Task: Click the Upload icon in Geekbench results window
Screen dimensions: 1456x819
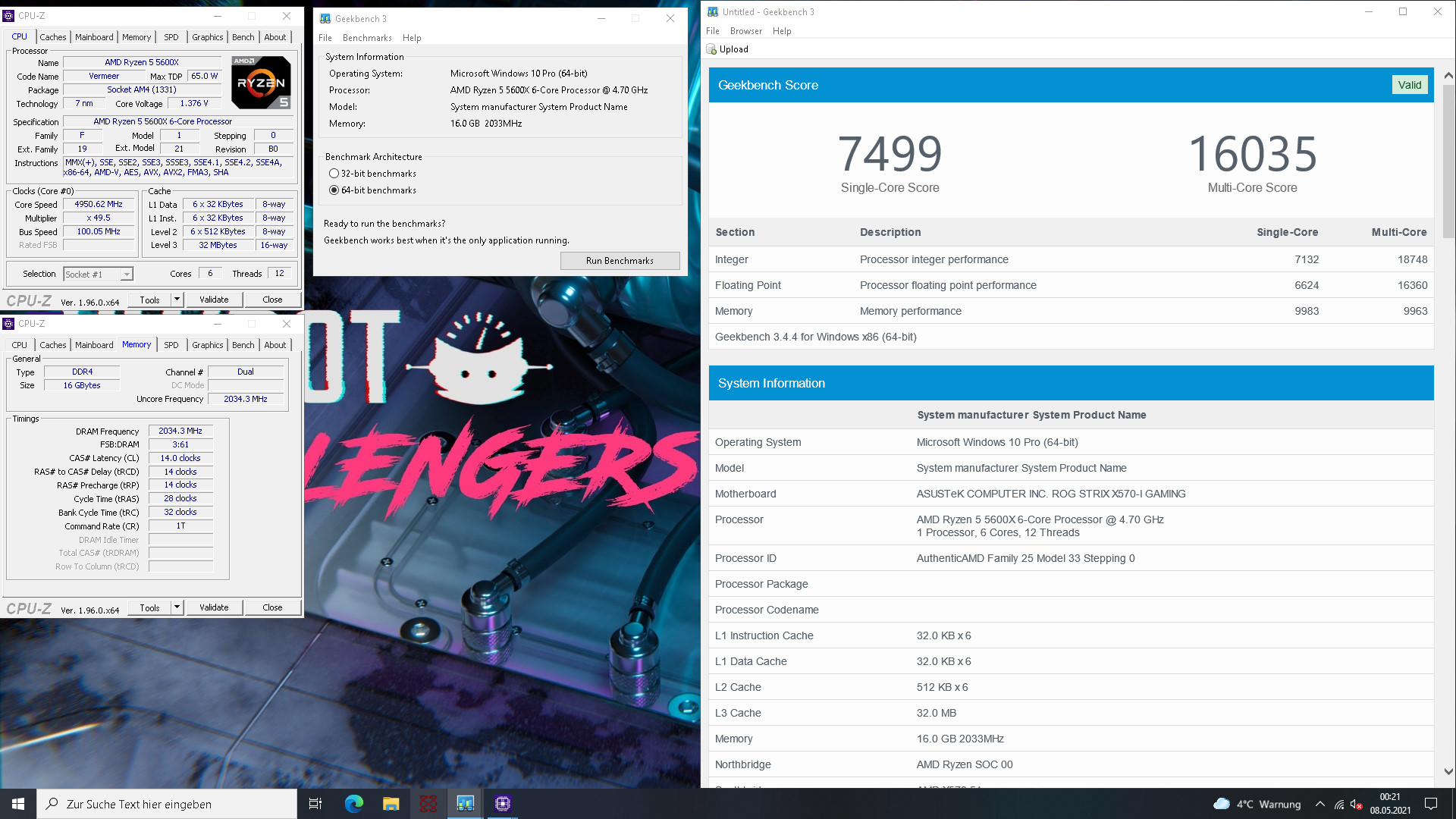Action: coord(711,49)
